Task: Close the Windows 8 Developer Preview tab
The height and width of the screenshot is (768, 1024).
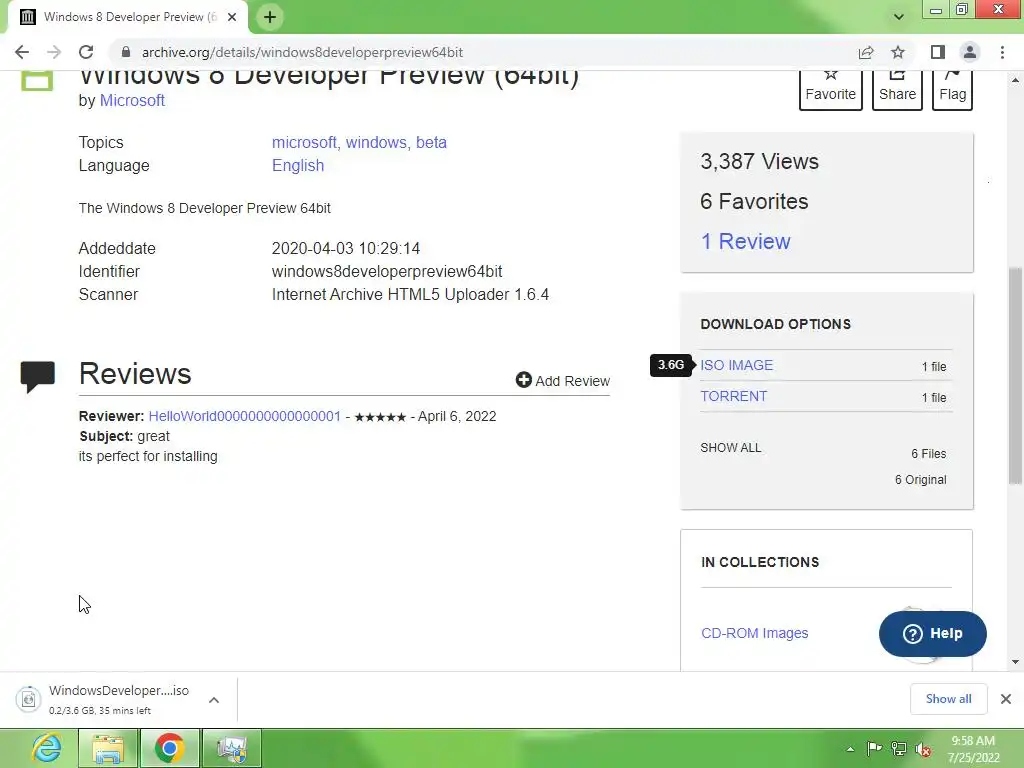Action: click(x=232, y=17)
